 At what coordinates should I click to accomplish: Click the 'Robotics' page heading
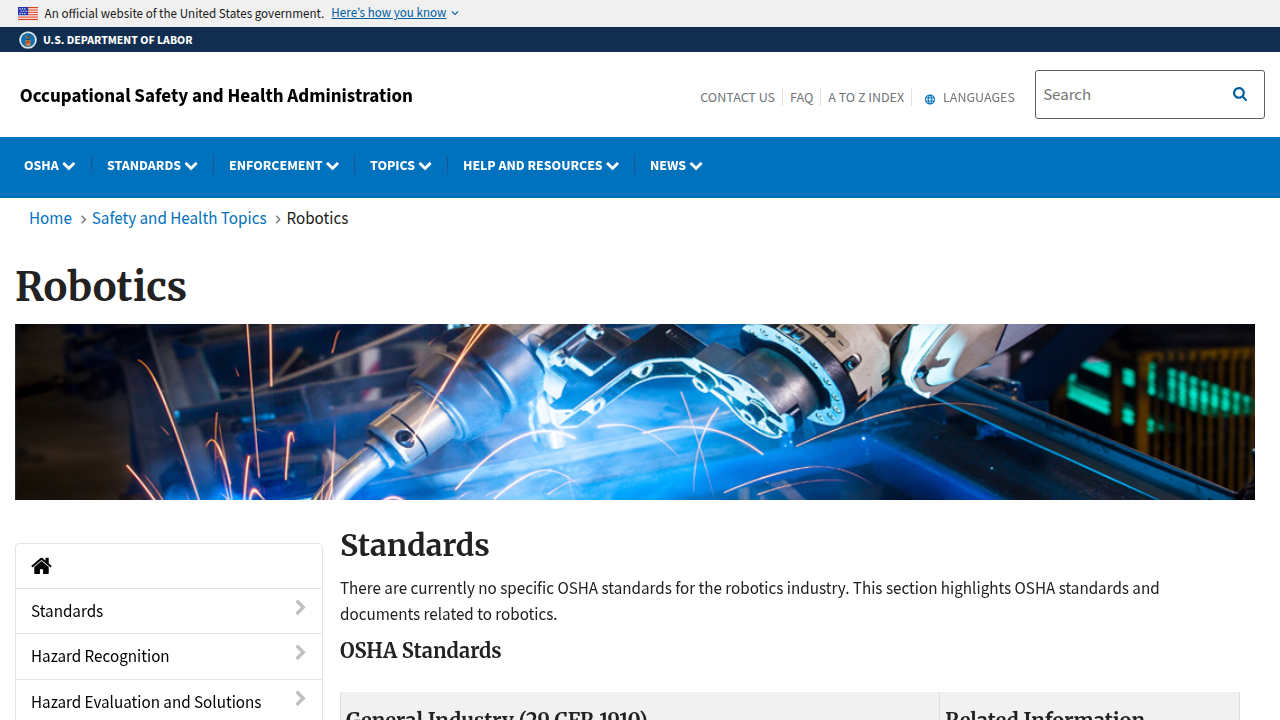click(x=101, y=286)
